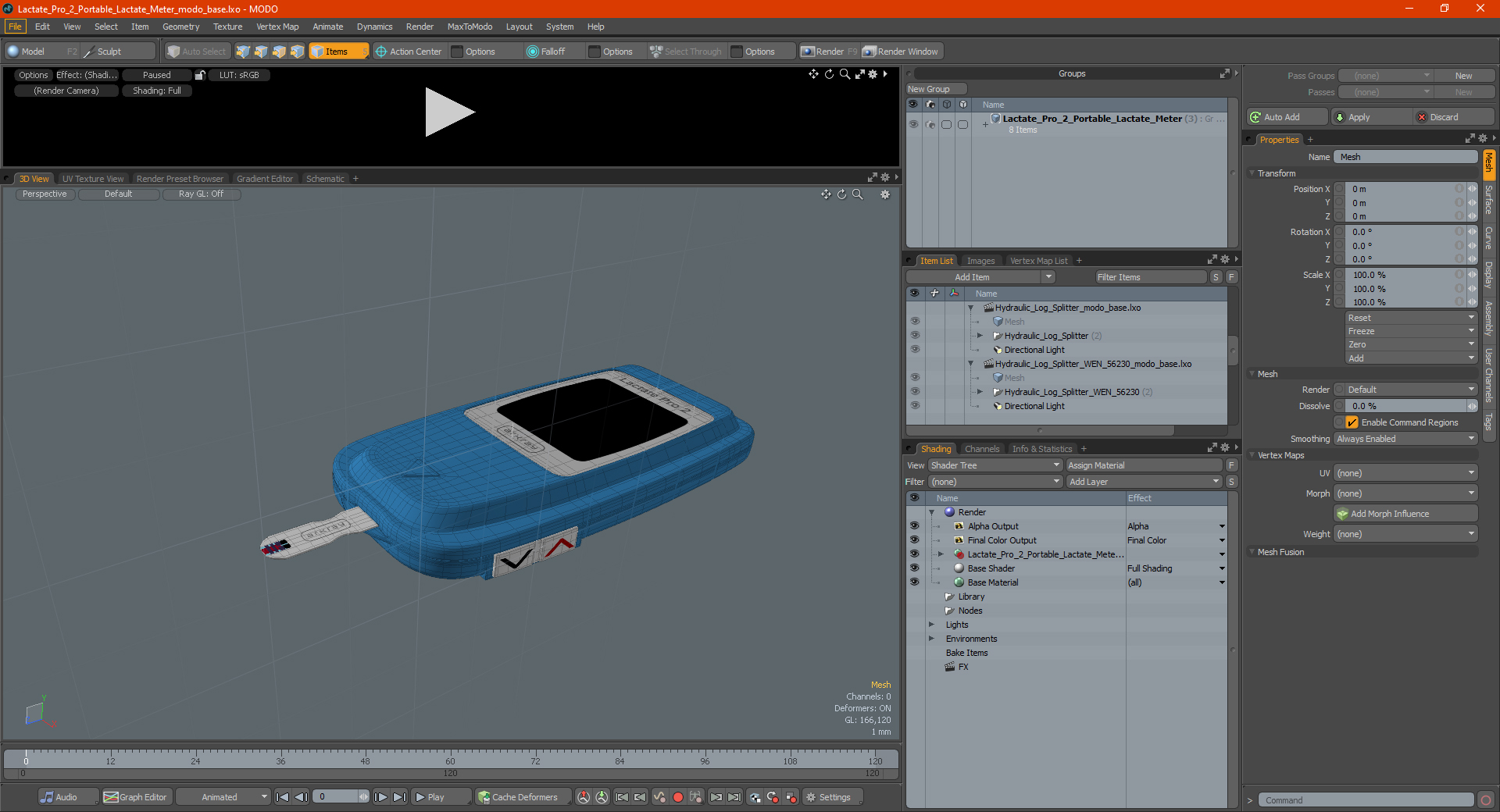Rotate view icon in 3D viewport
The image size is (1500, 812).
pyautogui.click(x=842, y=194)
